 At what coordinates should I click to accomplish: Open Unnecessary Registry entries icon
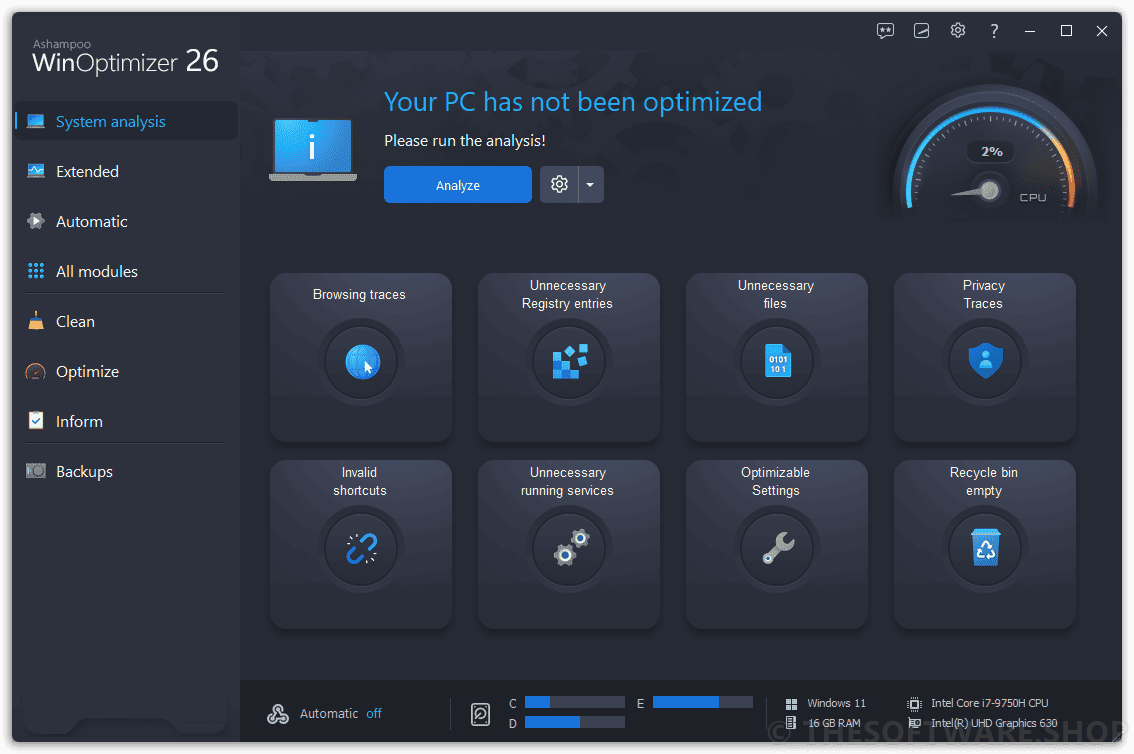tap(569, 361)
